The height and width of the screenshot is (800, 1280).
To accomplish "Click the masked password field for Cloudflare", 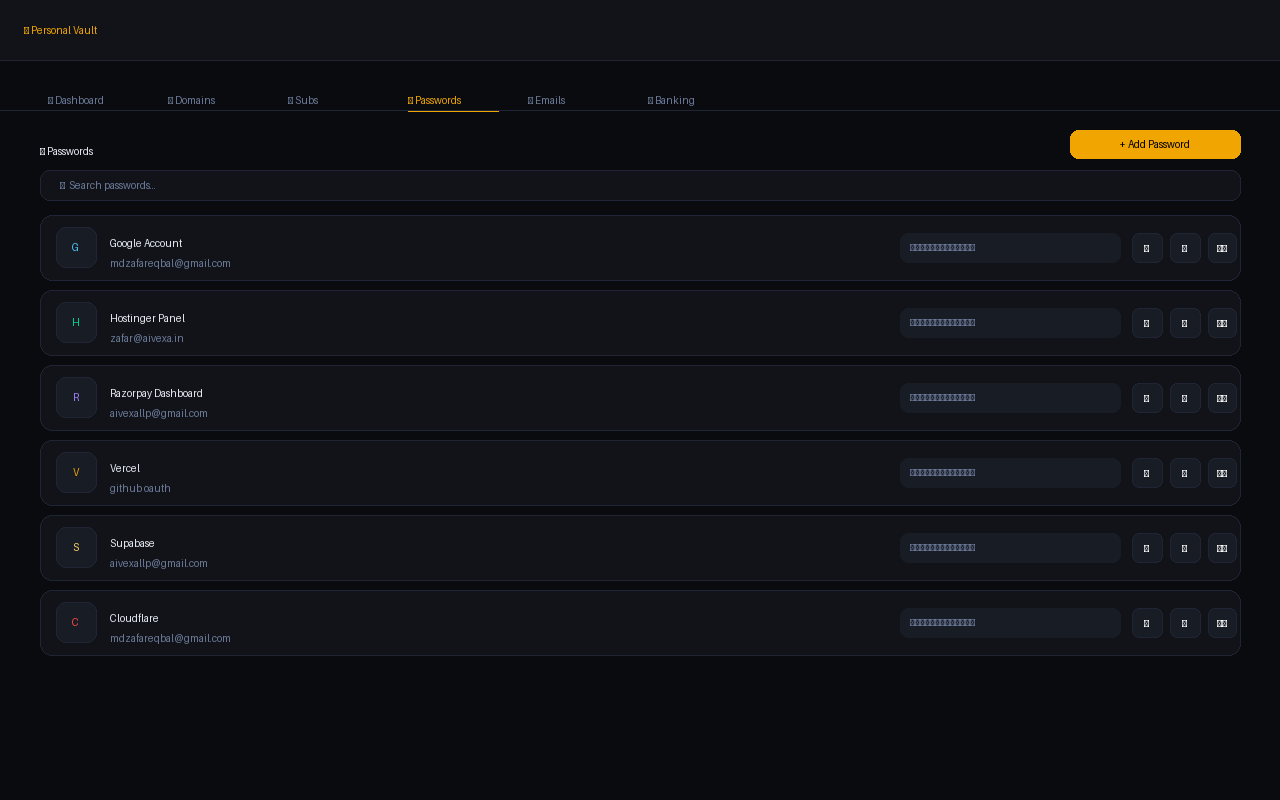I will click(1010, 623).
